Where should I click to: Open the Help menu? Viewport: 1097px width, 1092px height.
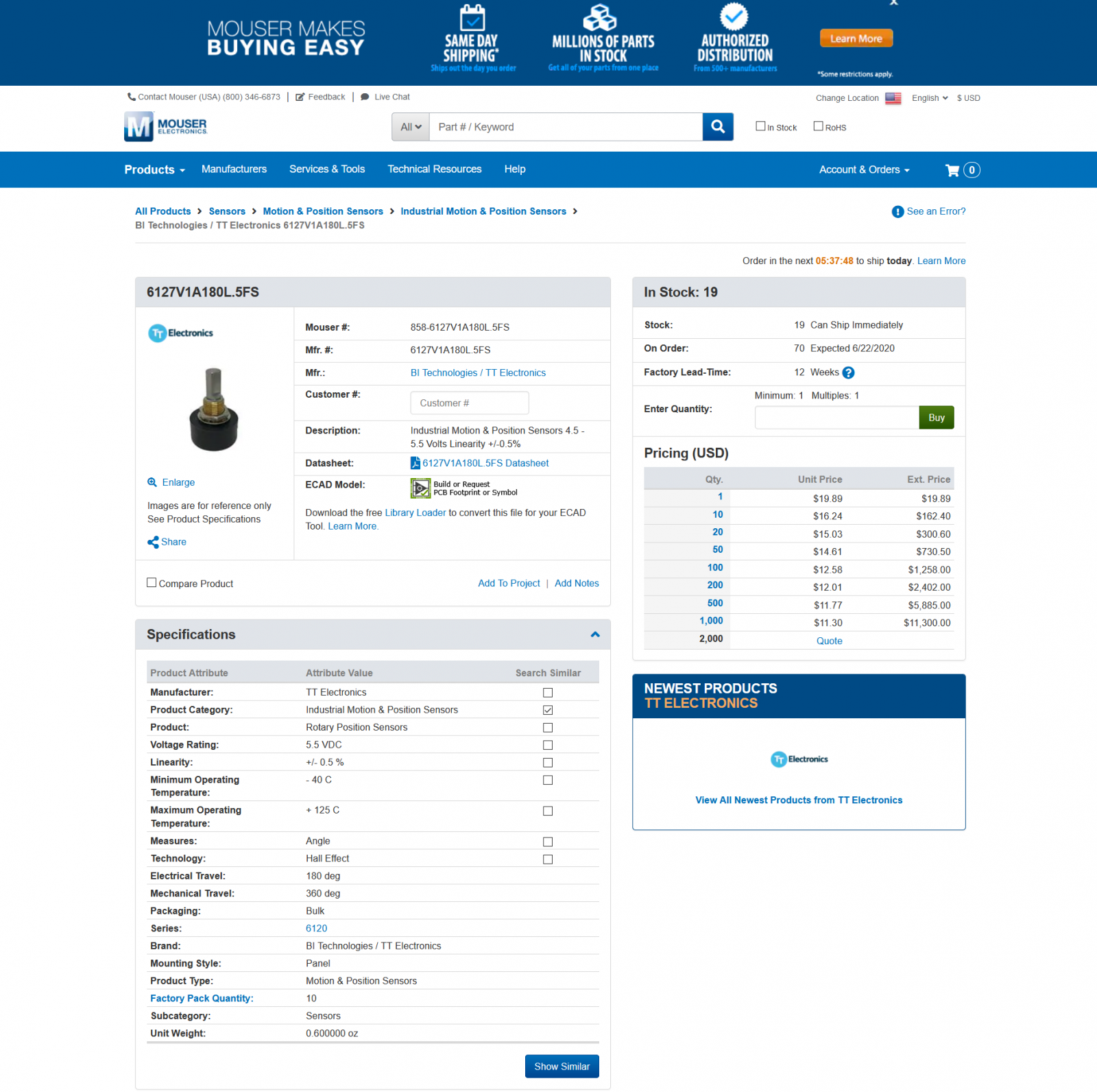[515, 169]
